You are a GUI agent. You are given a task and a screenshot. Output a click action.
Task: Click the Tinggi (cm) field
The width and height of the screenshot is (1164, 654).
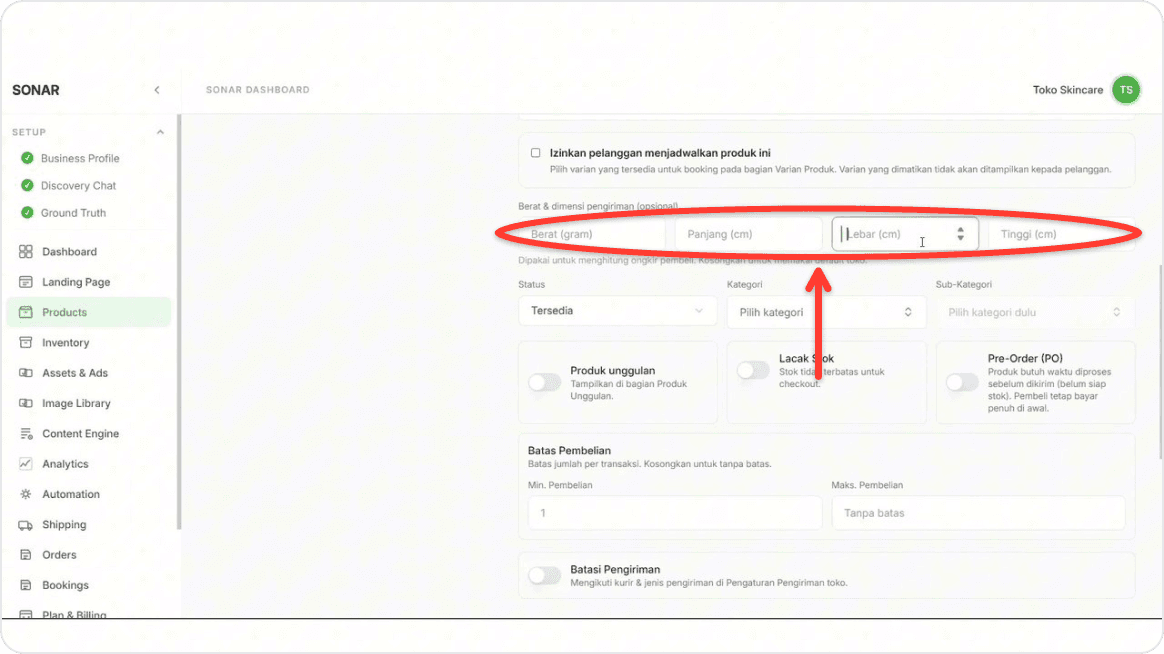(1062, 235)
